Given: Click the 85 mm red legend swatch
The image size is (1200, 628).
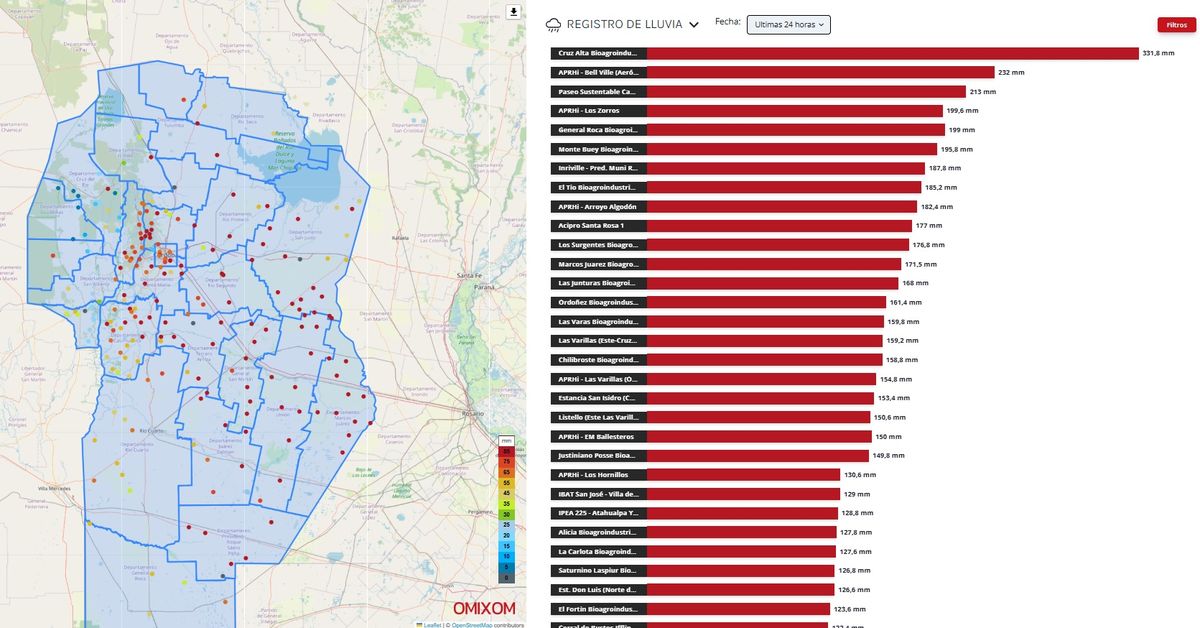Looking at the screenshot, I should tap(507, 452).
